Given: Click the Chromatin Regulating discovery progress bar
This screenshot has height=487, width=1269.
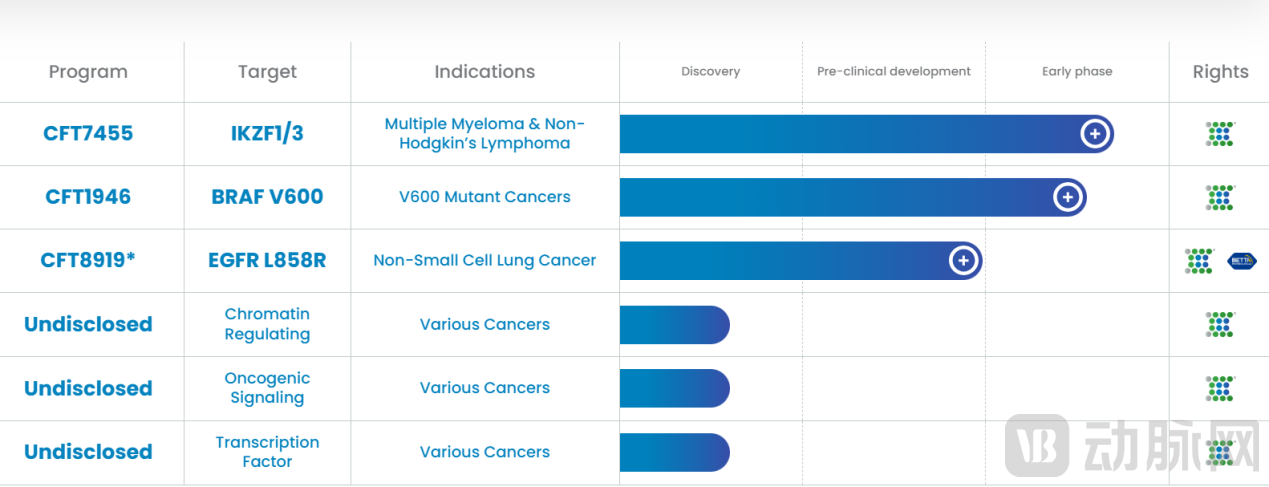Looking at the screenshot, I should (674, 325).
